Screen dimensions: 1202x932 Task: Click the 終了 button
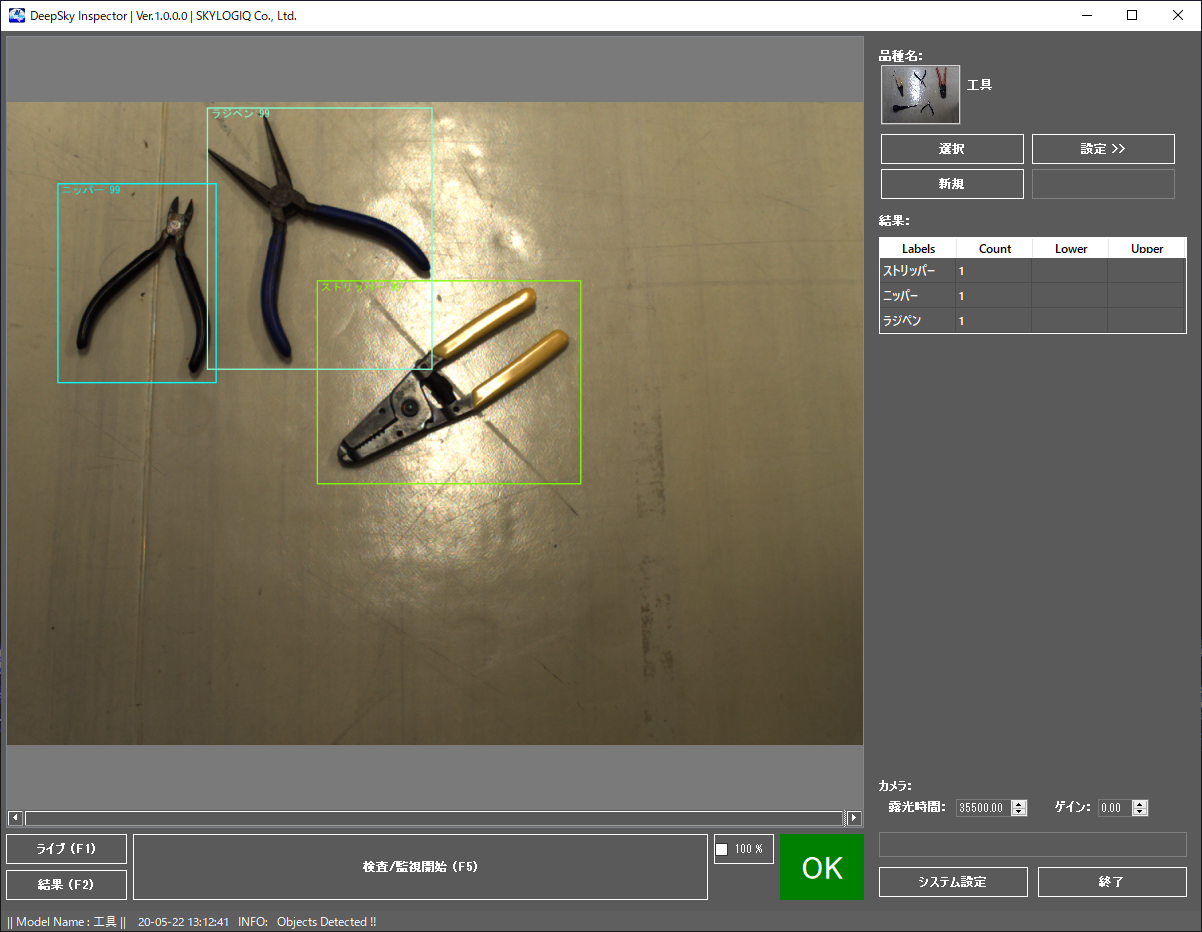click(x=1112, y=882)
